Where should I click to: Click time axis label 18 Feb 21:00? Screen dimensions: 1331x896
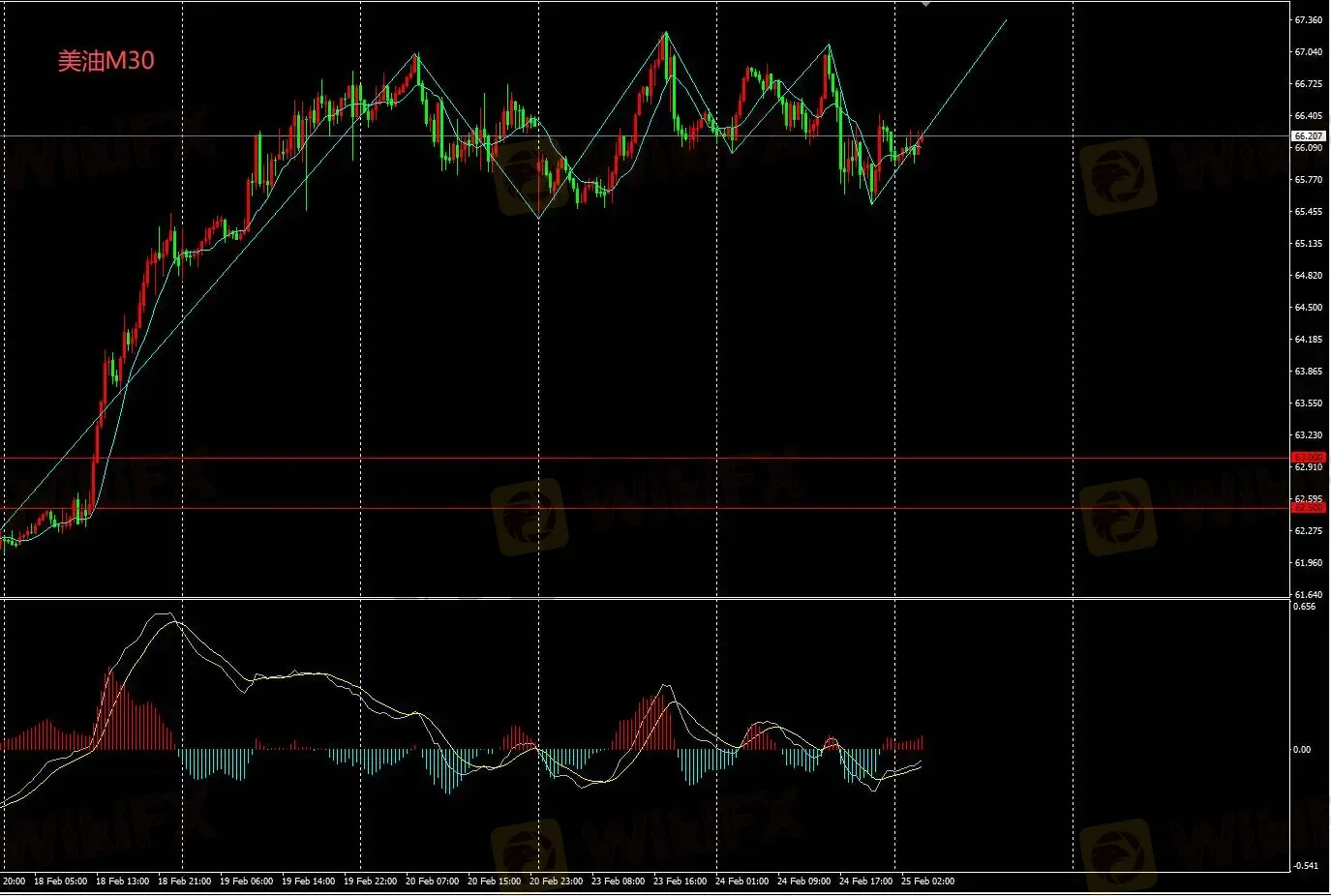(x=184, y=881)
